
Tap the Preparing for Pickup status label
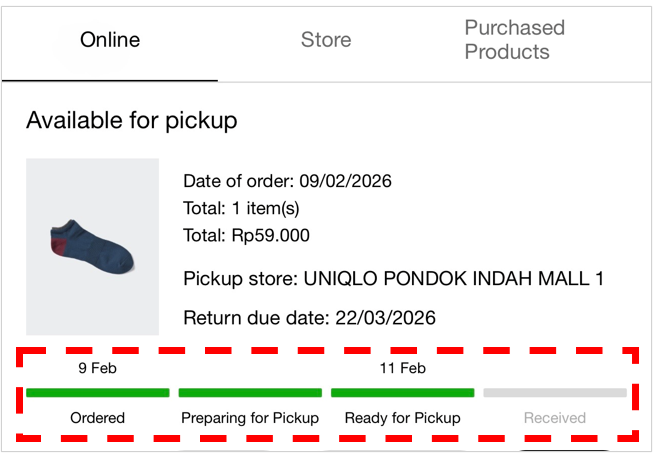click(x=250, y=417)
